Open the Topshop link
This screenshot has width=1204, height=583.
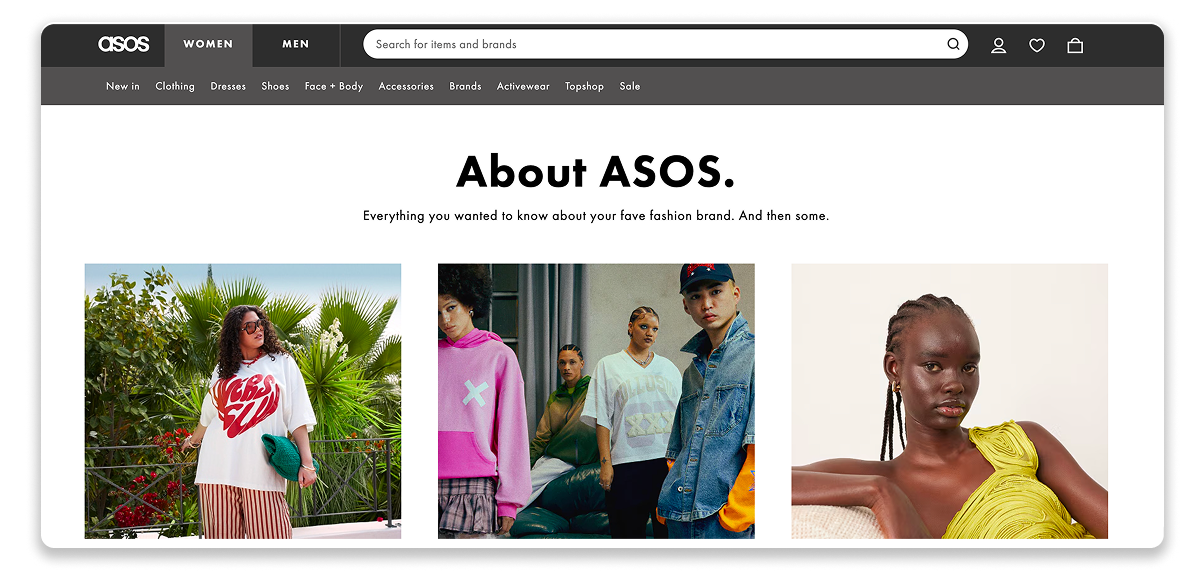584,86
